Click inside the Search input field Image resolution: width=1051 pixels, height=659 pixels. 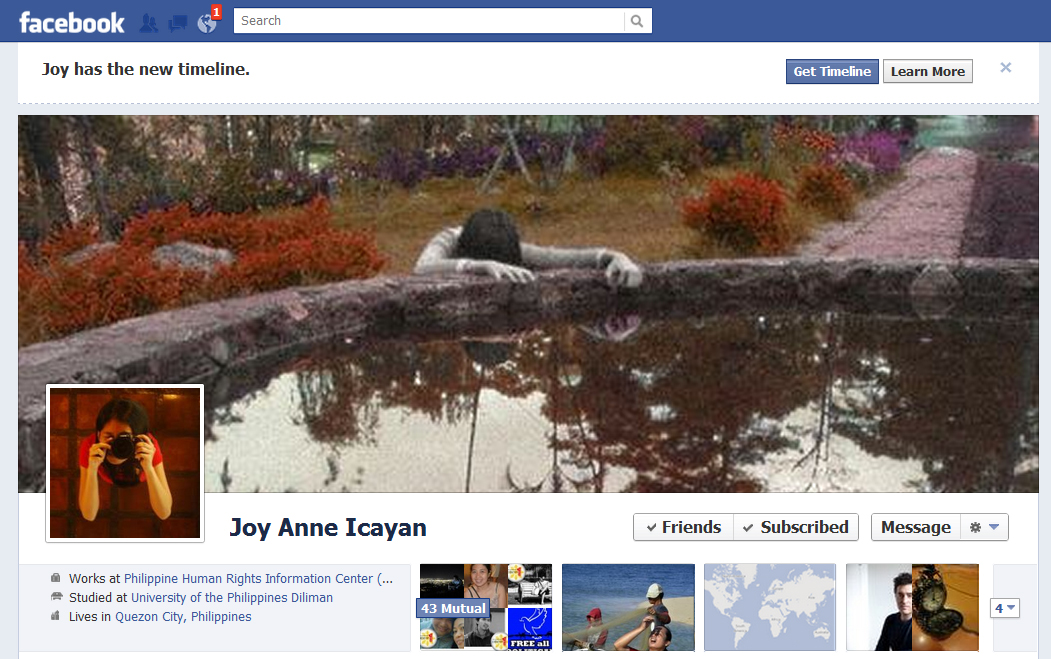pyautogui.click(x=430, y=21)
